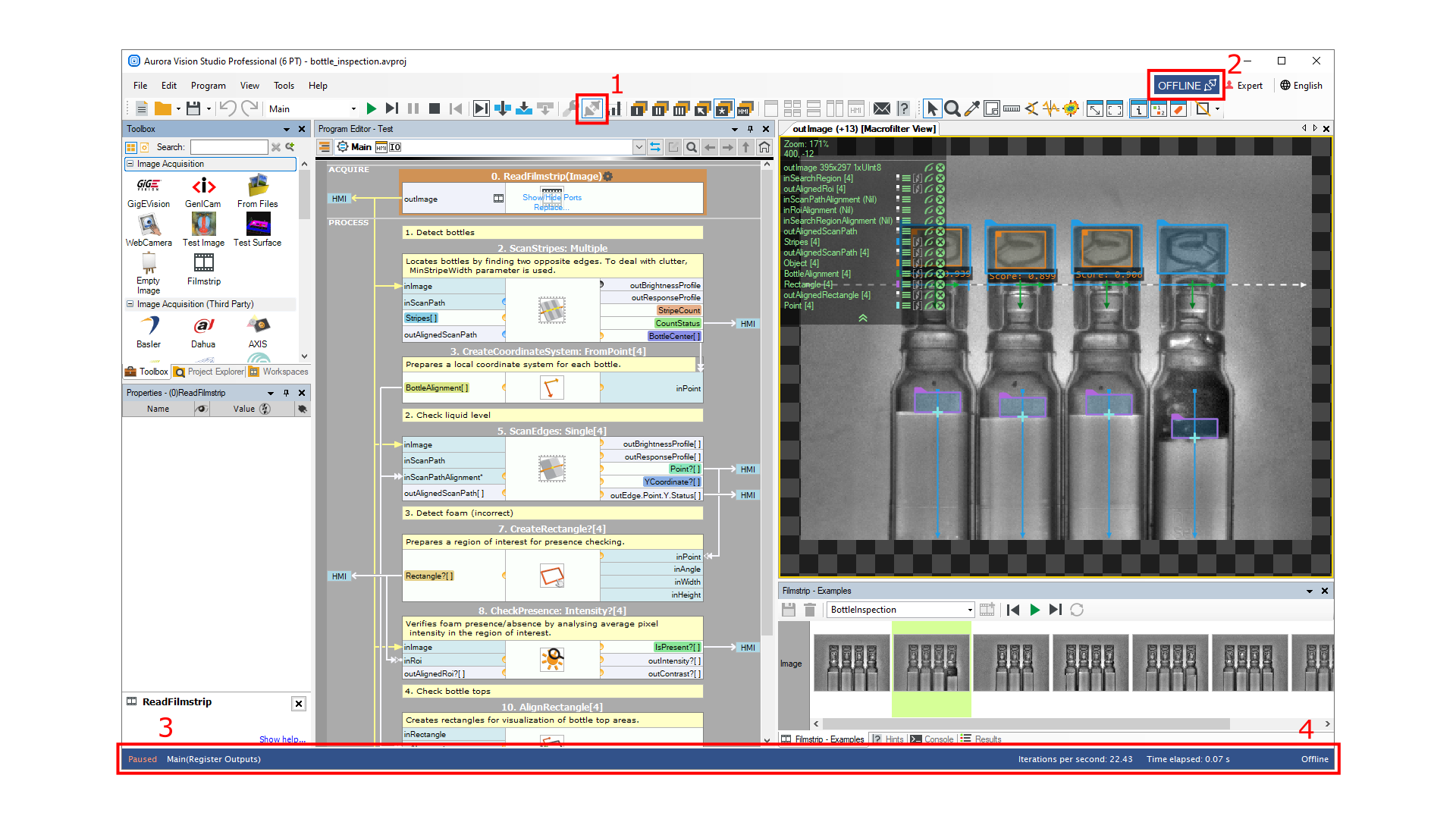Toggle the online/offline connection plug icon
The height and width of the screenshot is (819, 1456).
(x=591, y=108)
